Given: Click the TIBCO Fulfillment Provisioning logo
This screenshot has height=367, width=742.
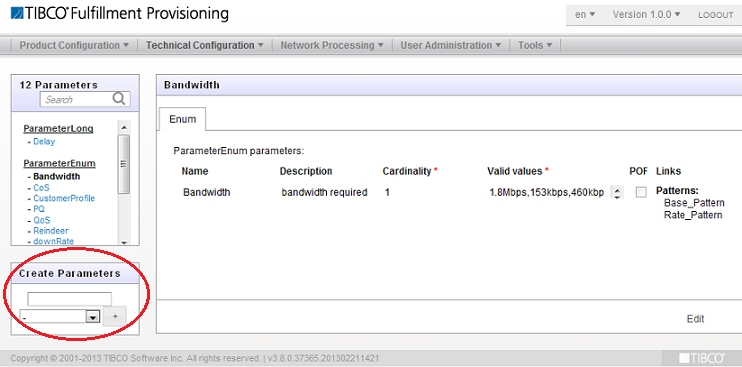Looking at the screenshot, I should point(119,13).
